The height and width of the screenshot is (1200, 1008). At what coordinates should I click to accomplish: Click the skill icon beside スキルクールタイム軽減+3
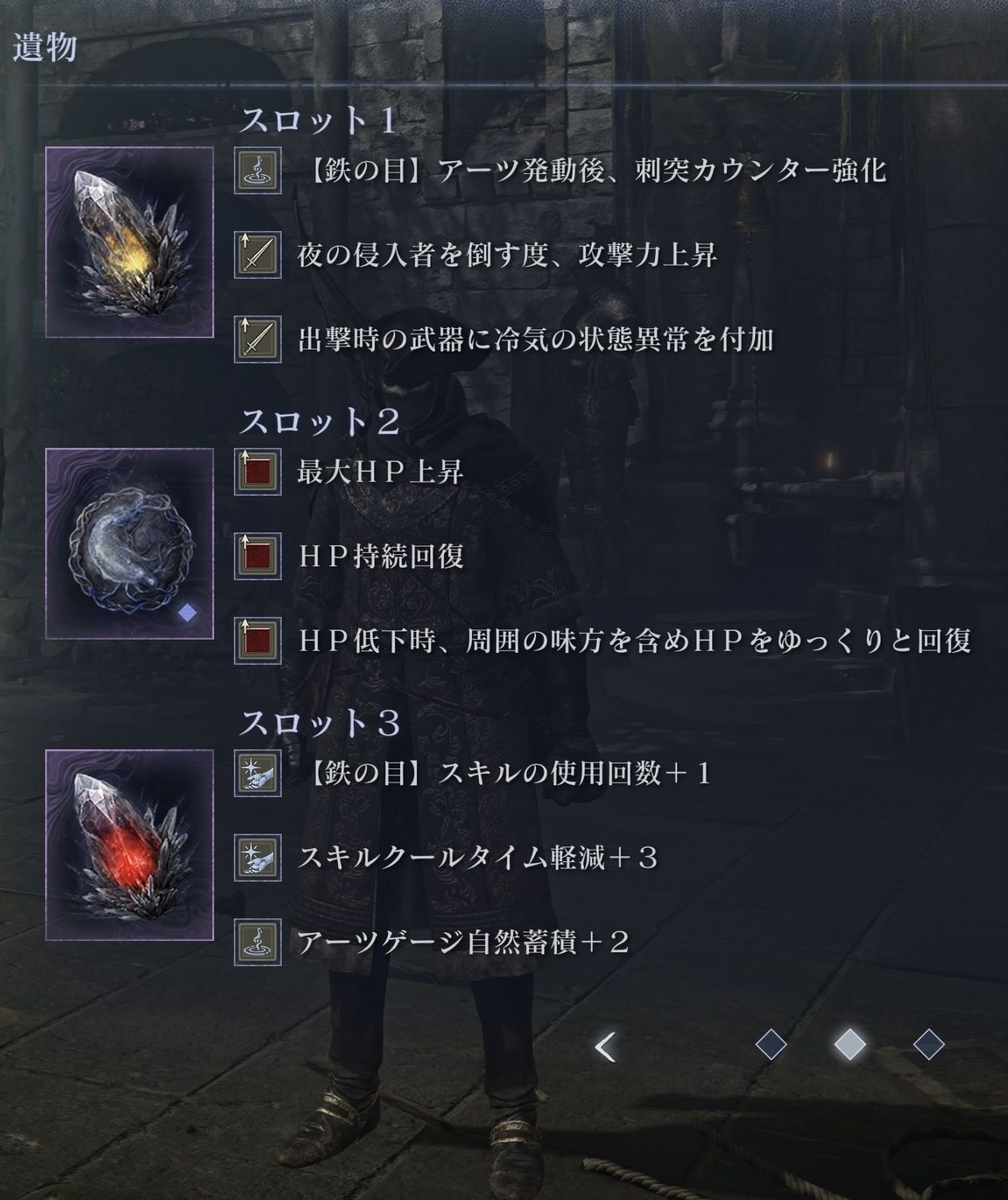258,858
